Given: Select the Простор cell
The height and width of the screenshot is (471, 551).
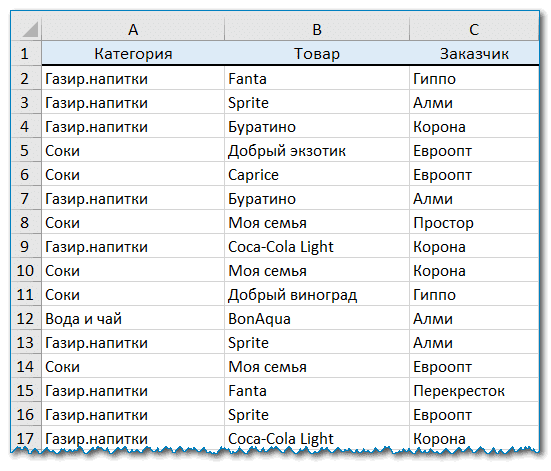Looking at the screenshot, I should [x=474, y=222].
